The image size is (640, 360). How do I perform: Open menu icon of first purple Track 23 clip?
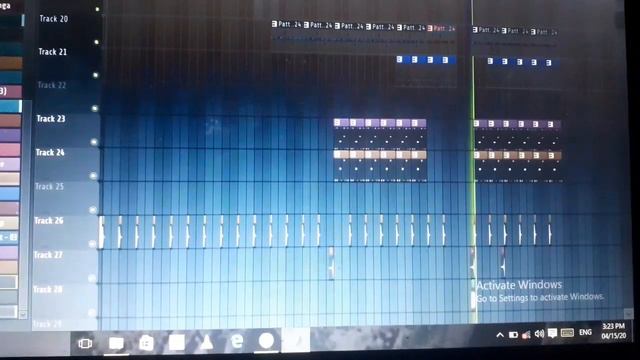pos(337,122)
